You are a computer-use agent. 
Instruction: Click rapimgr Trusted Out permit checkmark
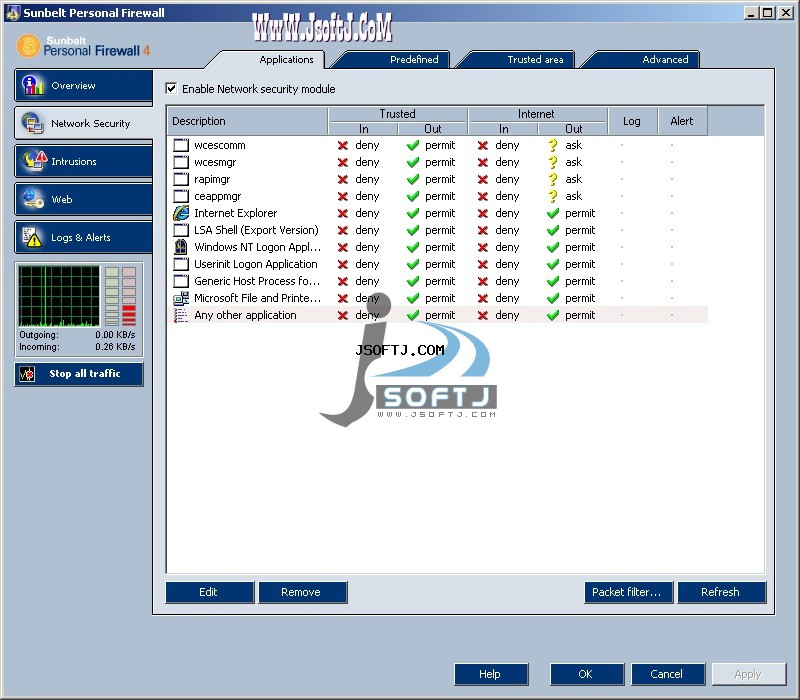[413, 179]
